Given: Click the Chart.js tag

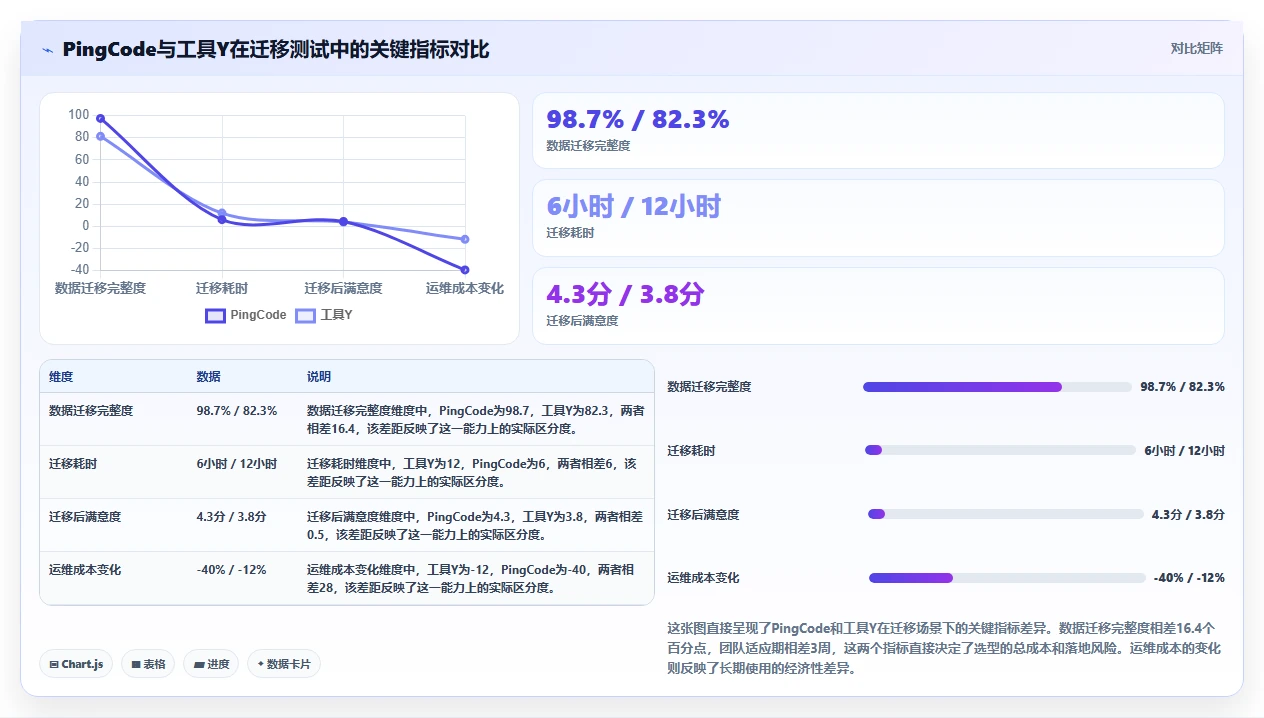Looking at the screenshot, I should [x=76, y=664].
